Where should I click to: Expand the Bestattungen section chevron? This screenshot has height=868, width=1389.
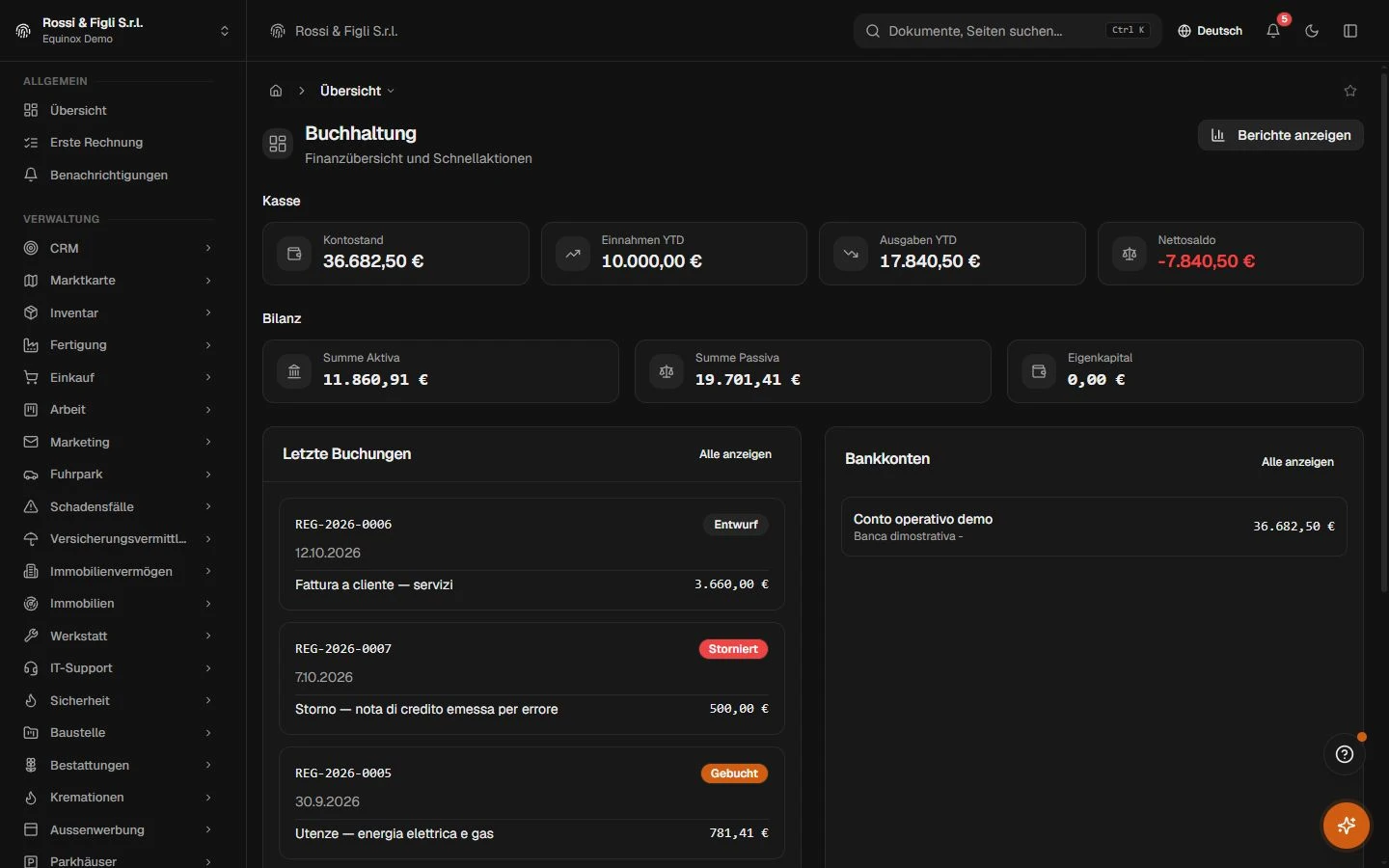[208, 765]
